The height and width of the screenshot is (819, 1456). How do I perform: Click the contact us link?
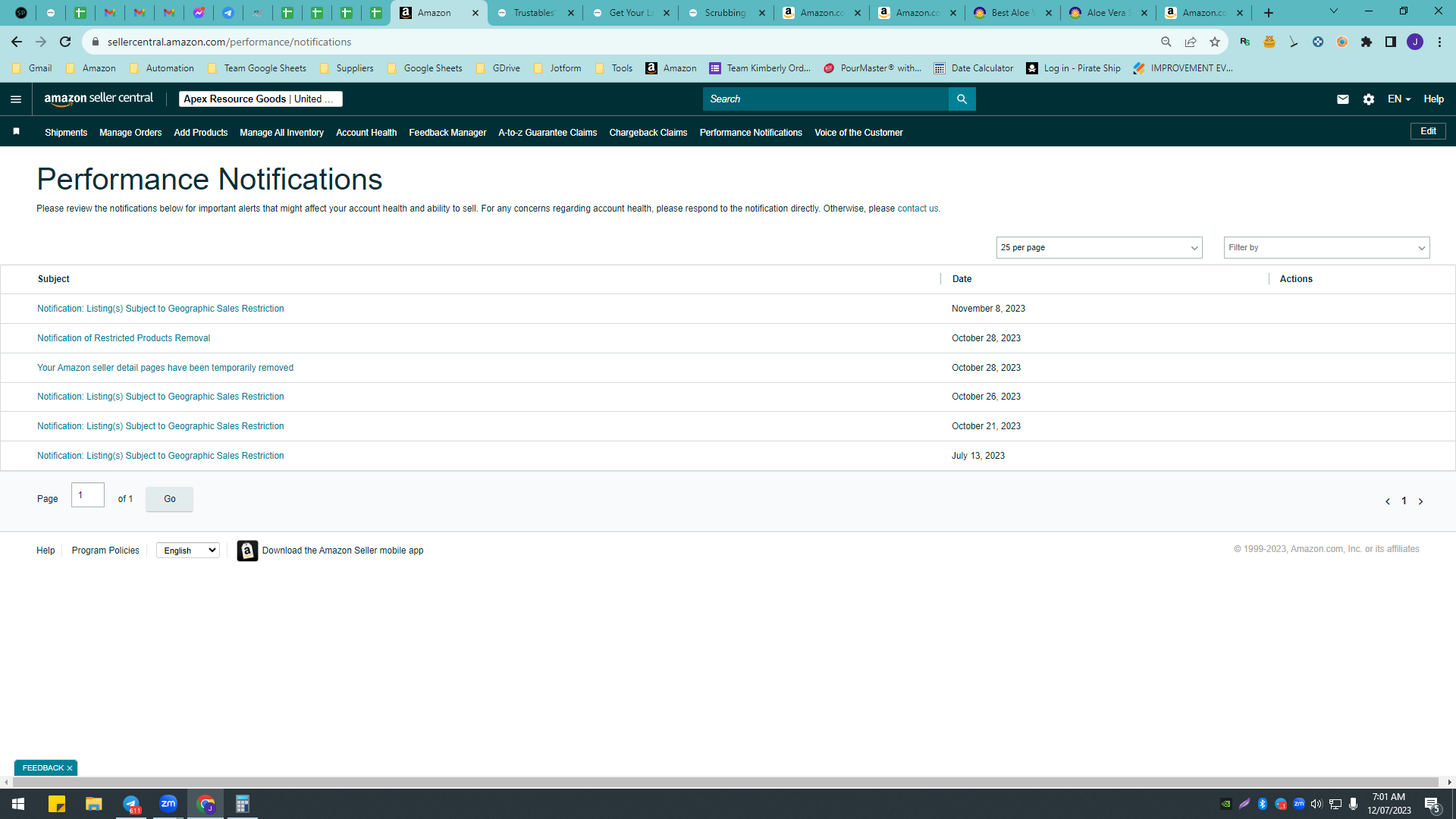[918, 209]
